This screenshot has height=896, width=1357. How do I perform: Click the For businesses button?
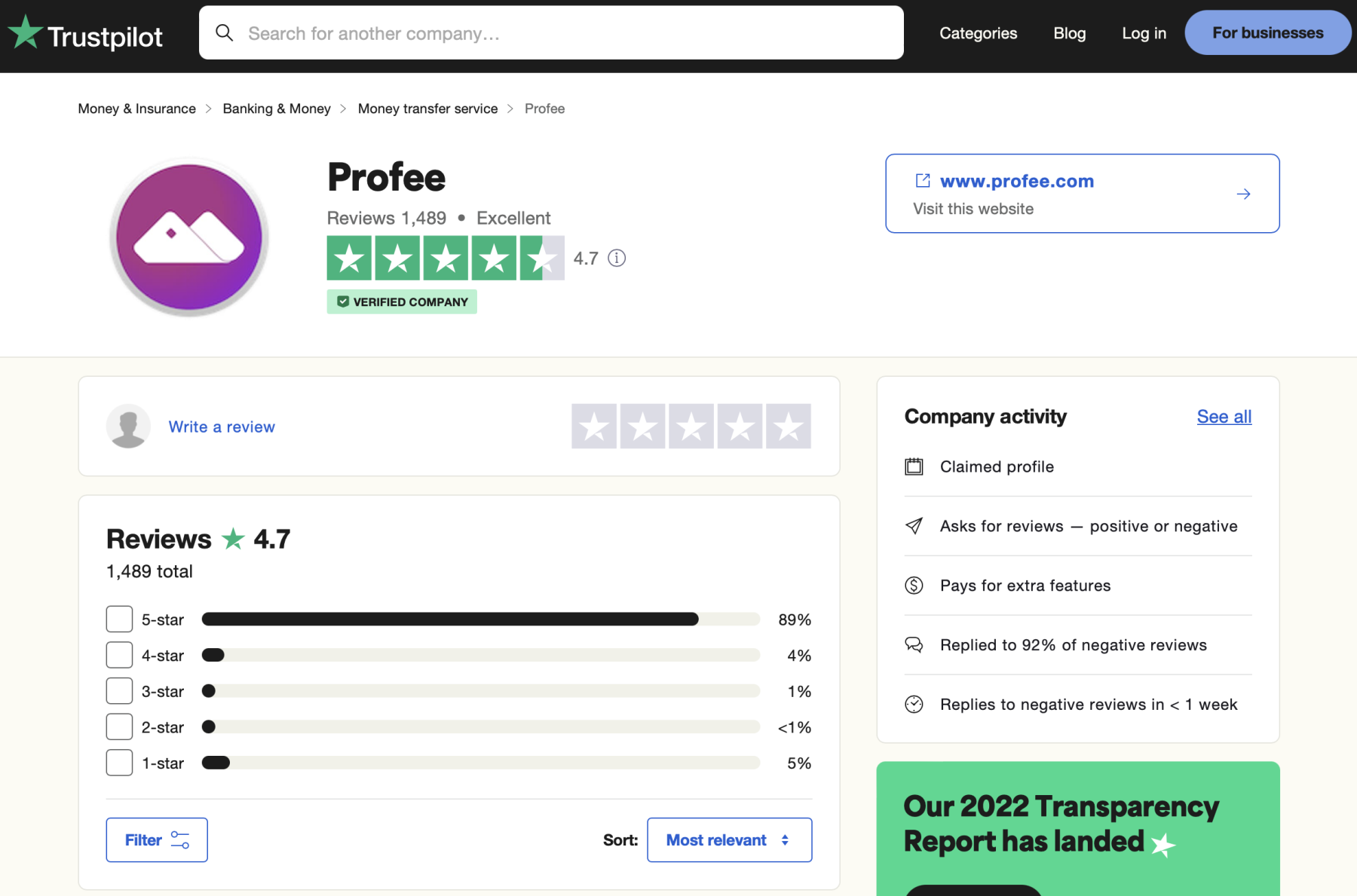pos(1267,33)
